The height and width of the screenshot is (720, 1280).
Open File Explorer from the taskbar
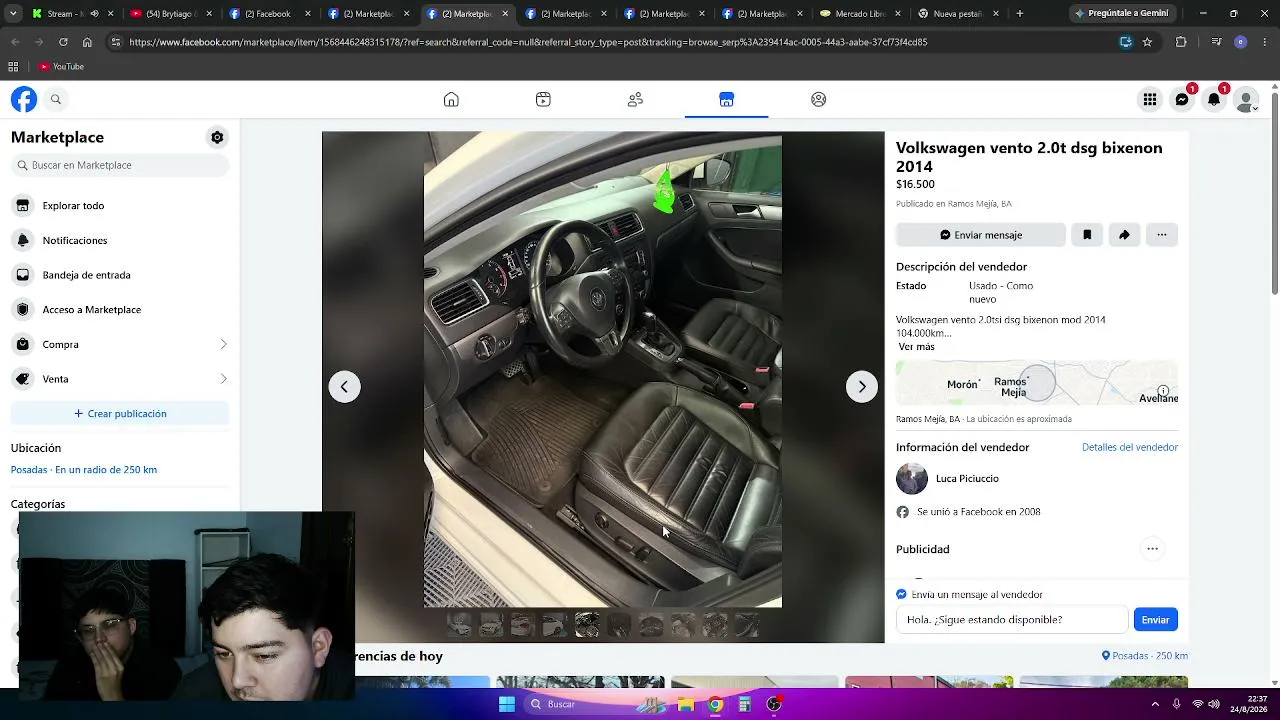[686, 704]
